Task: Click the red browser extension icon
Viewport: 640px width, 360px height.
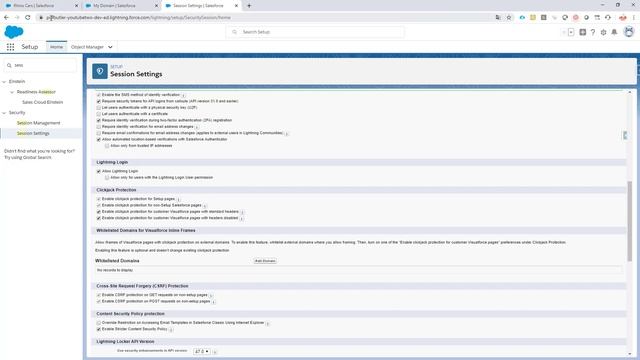Action: tap(576, 18)
